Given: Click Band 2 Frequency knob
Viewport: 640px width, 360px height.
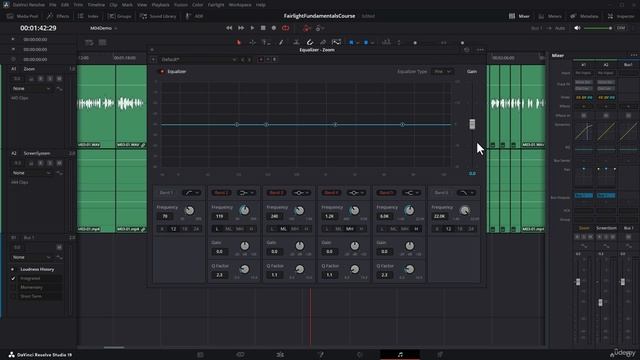Looking at the screenshot, I should (244, 210).
